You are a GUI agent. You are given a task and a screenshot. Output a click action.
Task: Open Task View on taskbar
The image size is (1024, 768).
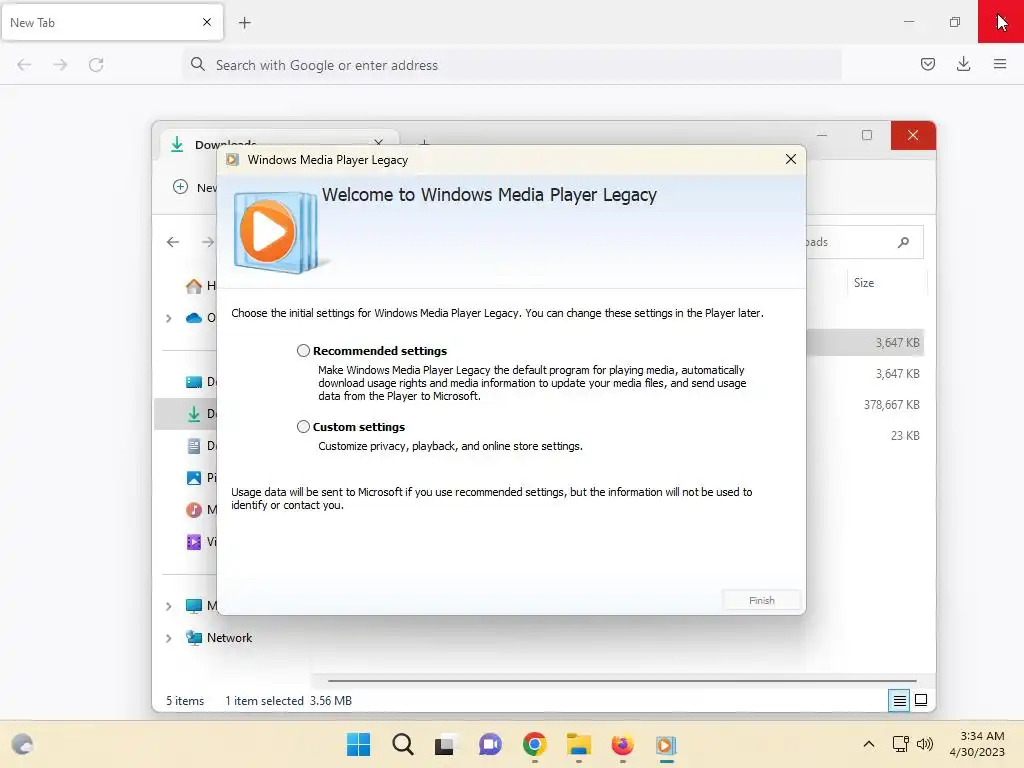(x=445, y=744)
